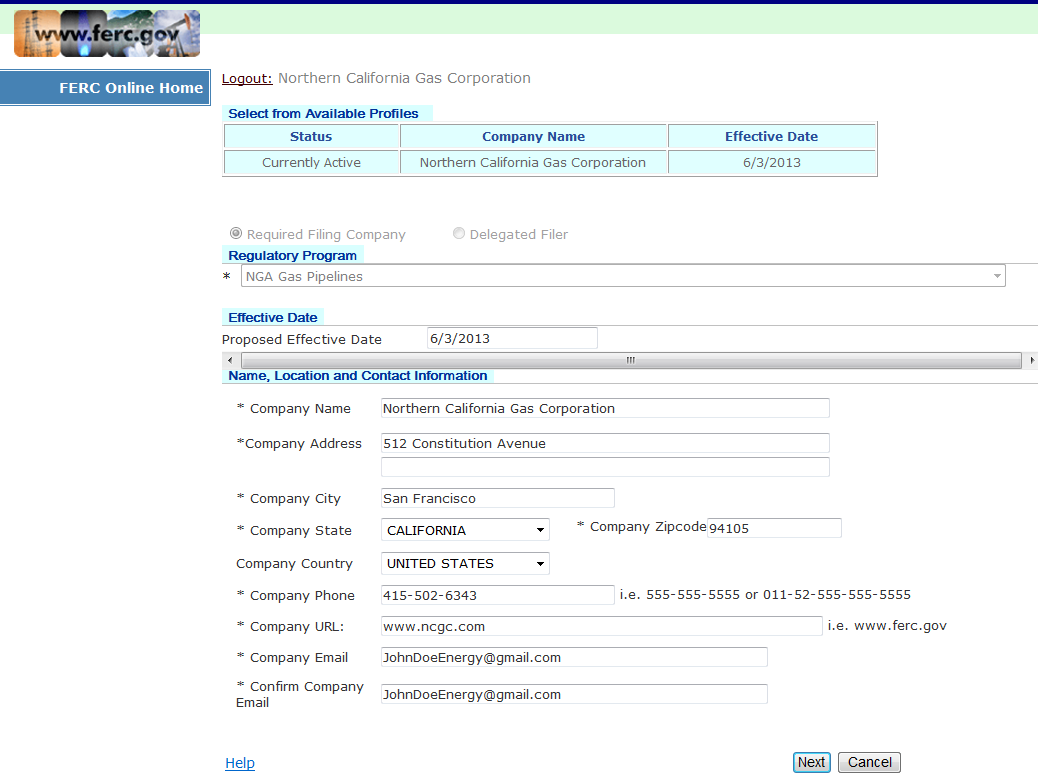Image resolution: width=1038 pixels, height=782 pixels.
Task: Choose the Delegated Filer radio option
Action: pyautogui.click(x=459, y=233)
